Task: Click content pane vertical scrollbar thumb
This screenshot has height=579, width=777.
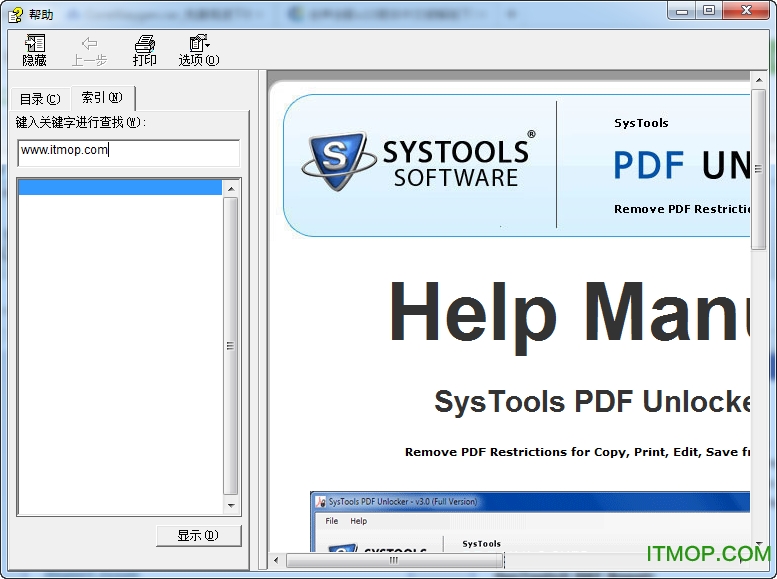Action: (x=759, y=170)
